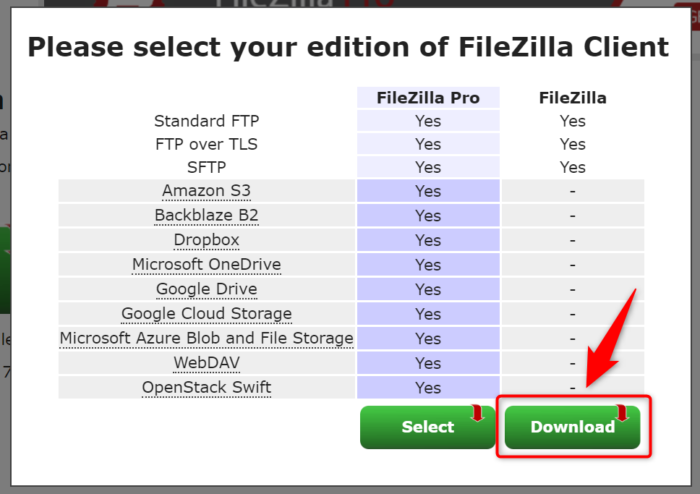Follow the Google Drive link

tap(206, 289)
